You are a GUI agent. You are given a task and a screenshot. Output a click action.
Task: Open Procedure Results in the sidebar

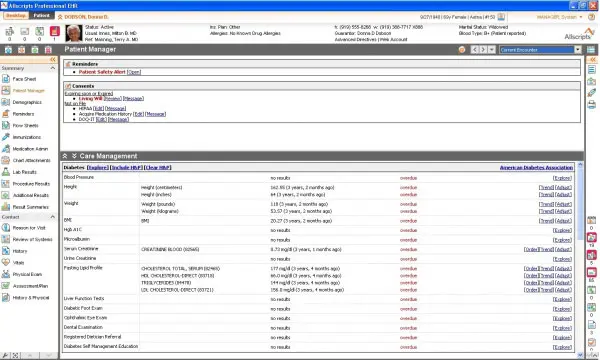[x=31, y=184]
